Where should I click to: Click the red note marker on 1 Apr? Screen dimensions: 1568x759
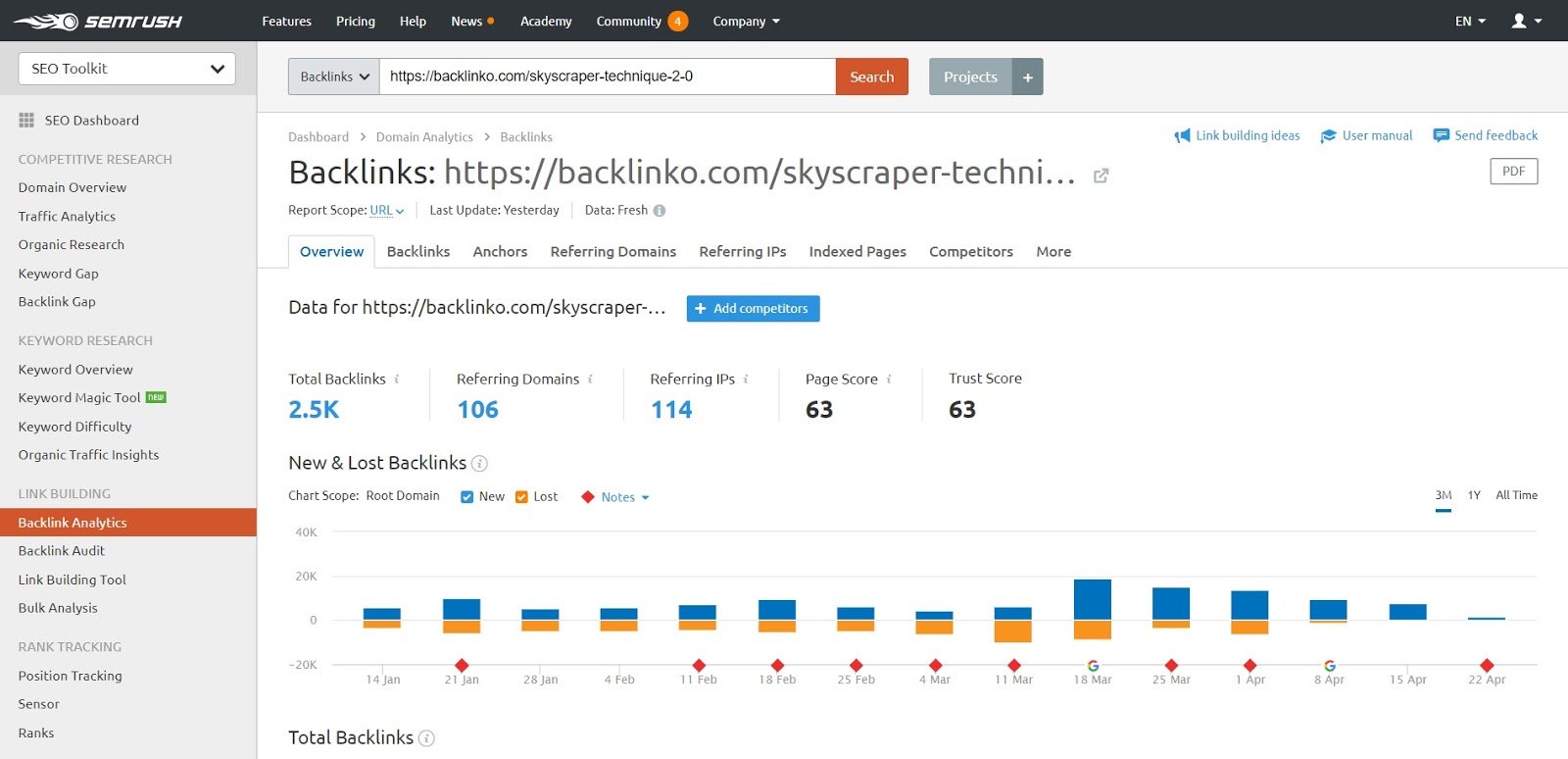(1249, 665)
